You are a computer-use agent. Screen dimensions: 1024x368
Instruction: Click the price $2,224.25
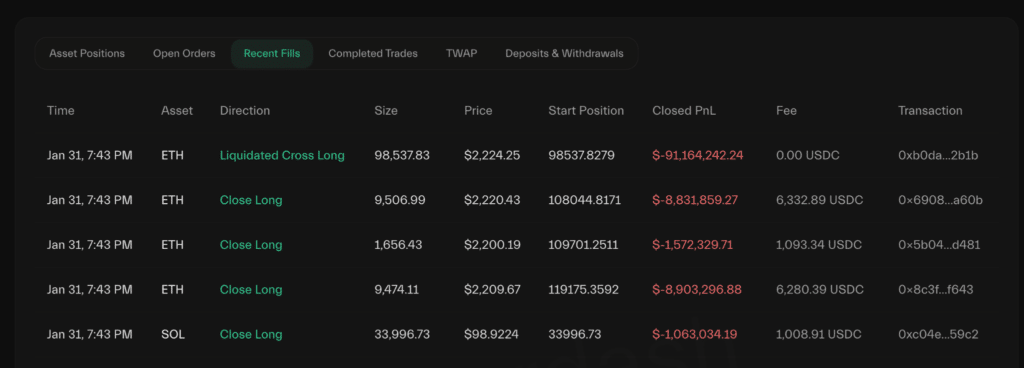click(492, 156)
